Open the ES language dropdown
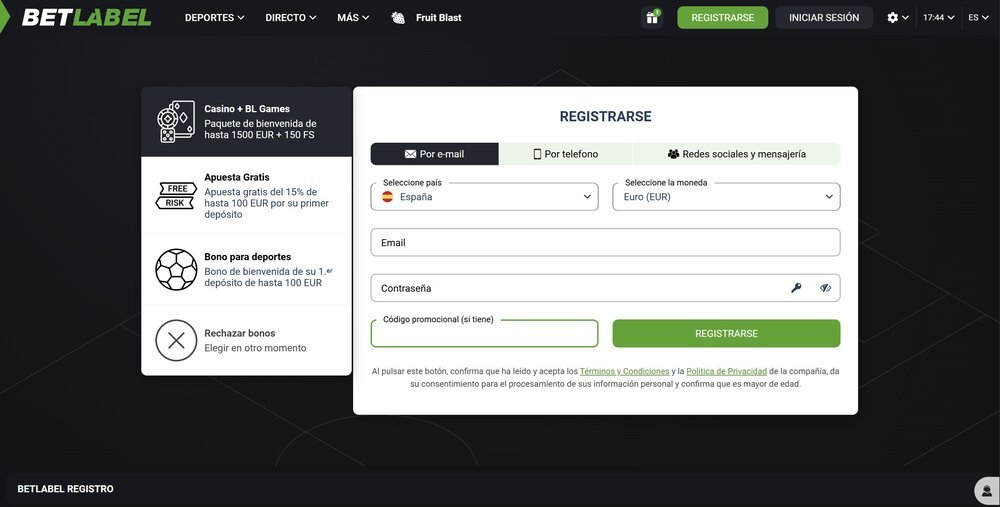The height and width of the screenshot is (507, 1000). pyautogui.click(x=978, y=18)
